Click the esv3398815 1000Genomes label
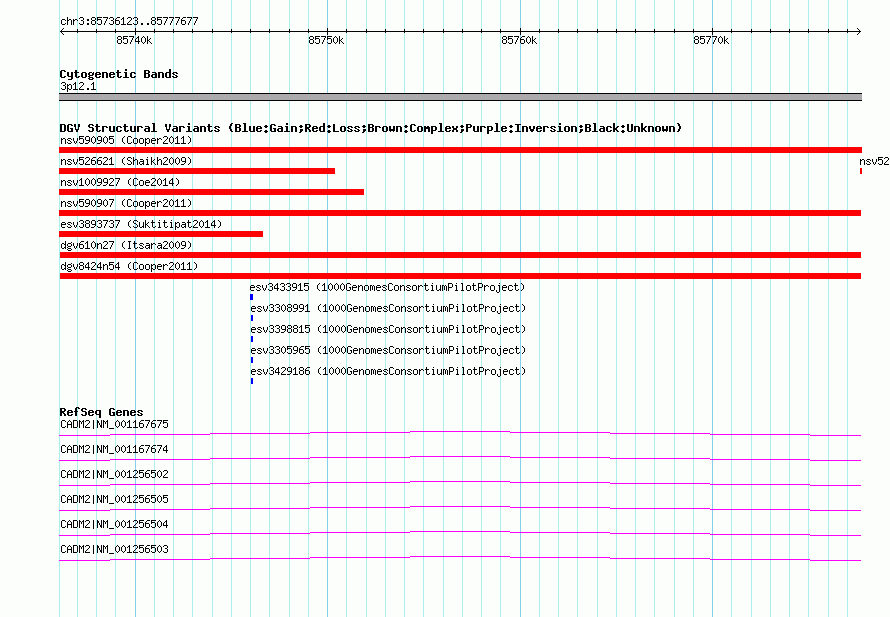The height and width of the screenshot is (617, 890). click(x=388, y=329)
